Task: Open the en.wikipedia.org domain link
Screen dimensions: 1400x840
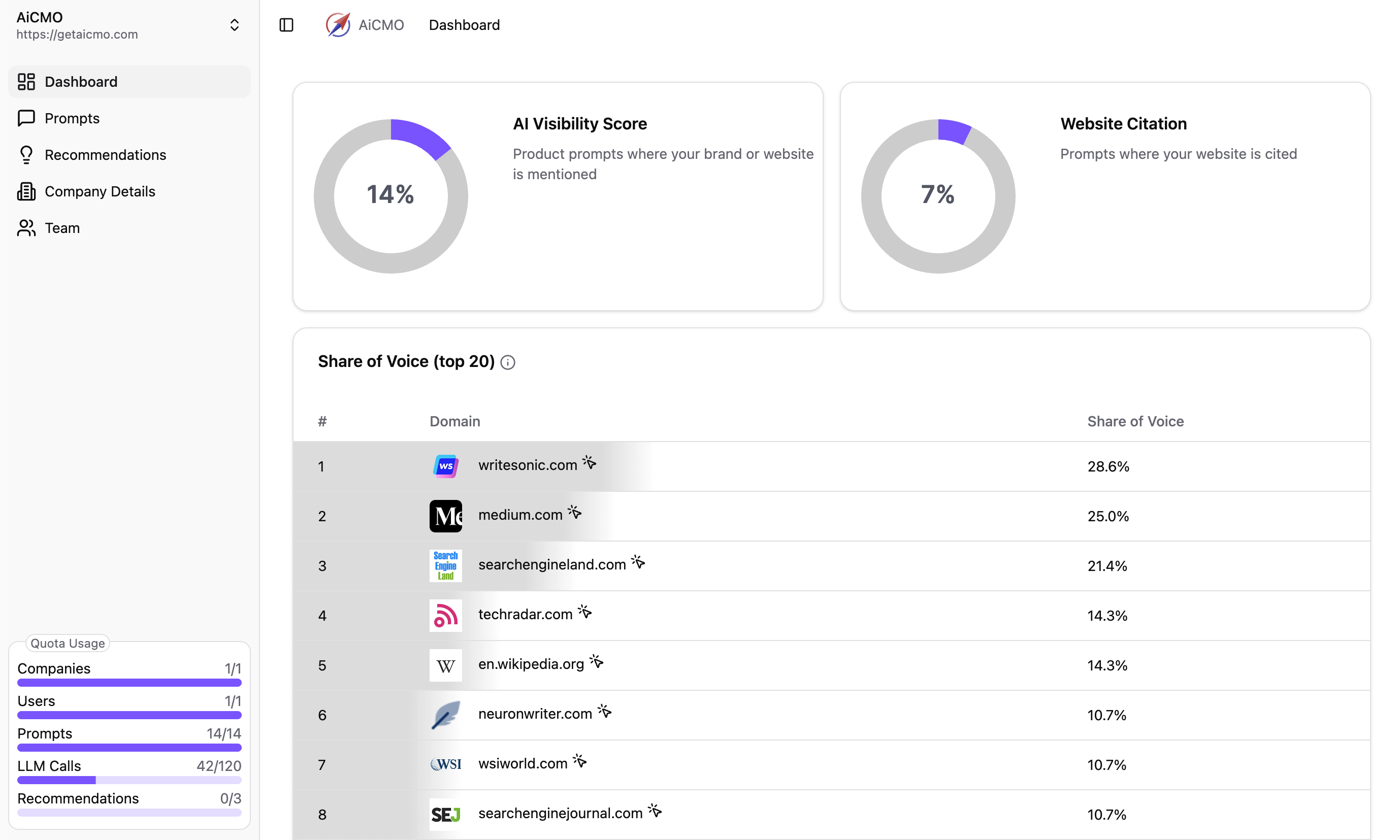Action: point(531,664)
